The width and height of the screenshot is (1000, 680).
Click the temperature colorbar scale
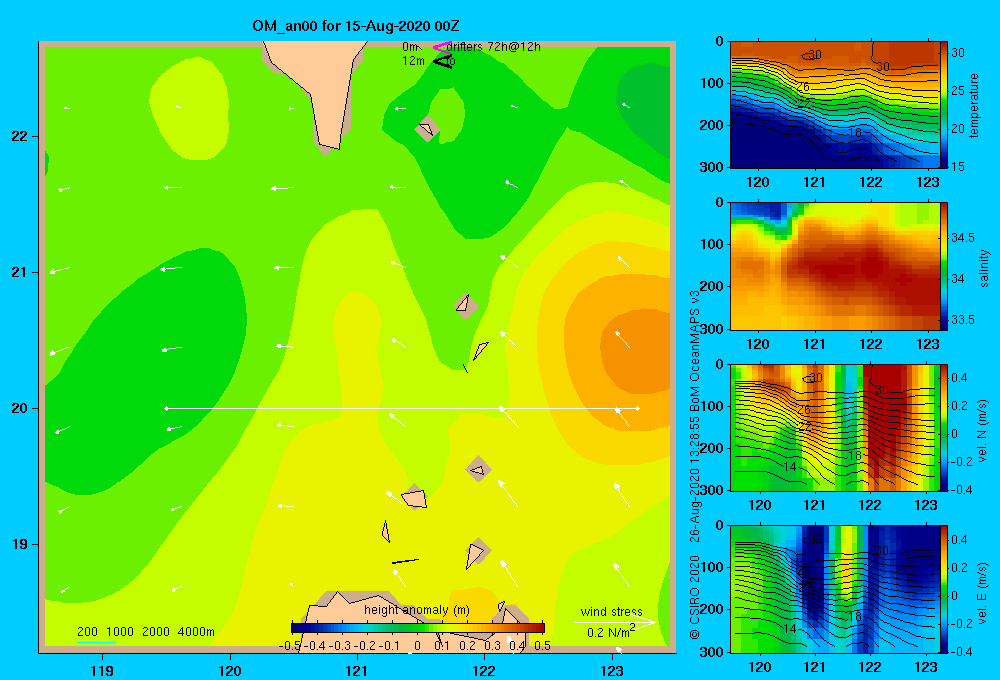(x=944, y=105)
